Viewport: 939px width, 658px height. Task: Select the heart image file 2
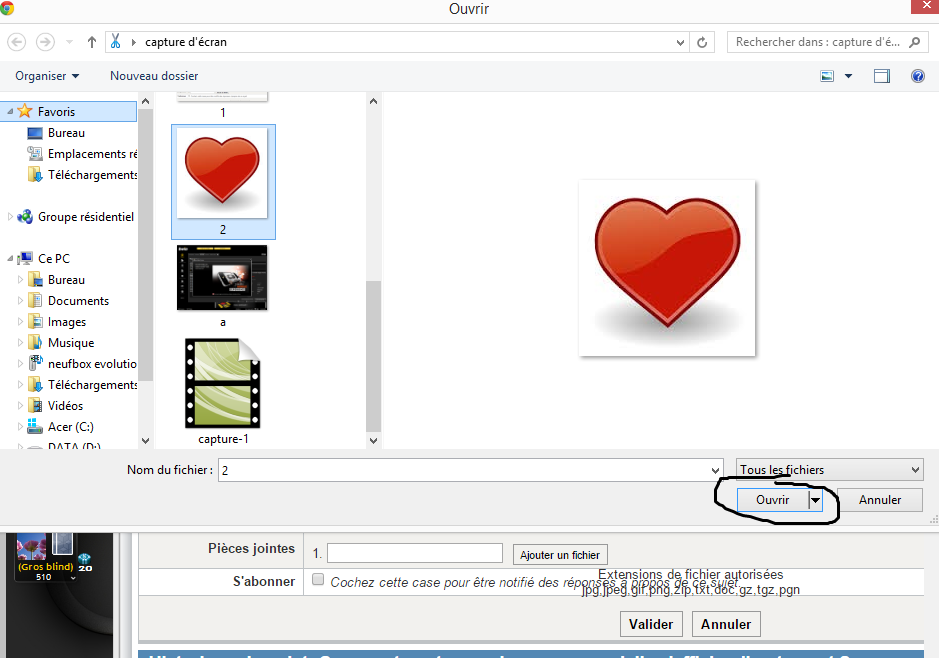[x=223, y=181]
